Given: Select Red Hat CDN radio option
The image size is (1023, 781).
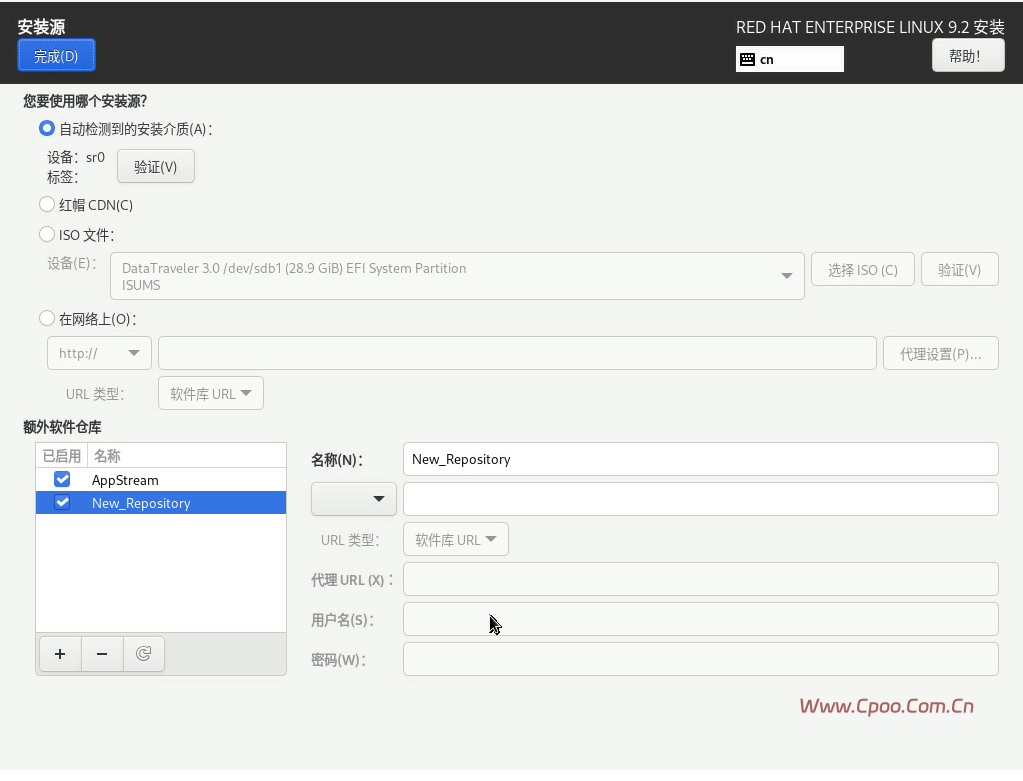Looking at the screenshot, I should (x=47, y=204).
